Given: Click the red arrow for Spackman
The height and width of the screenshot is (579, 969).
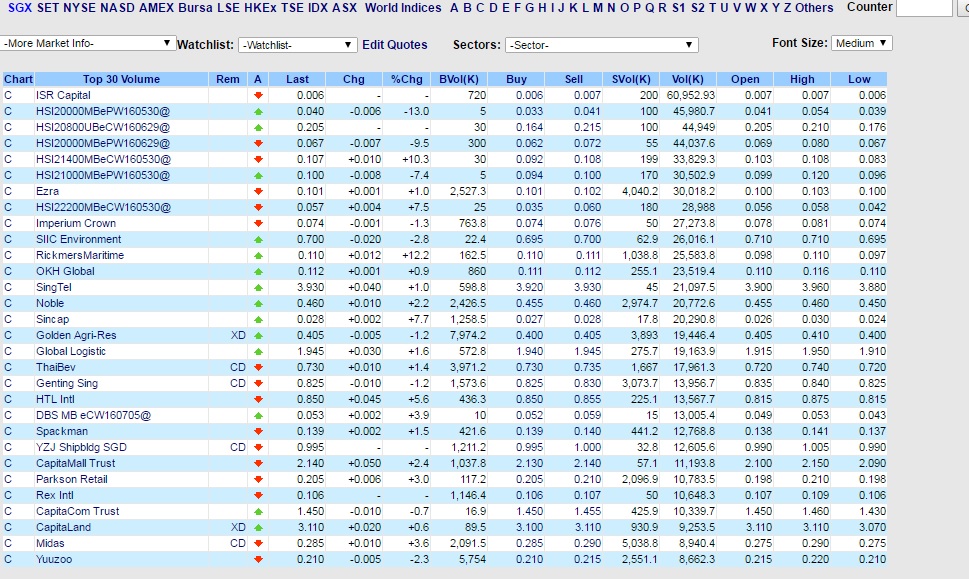Looking at the screenshot, I should (258, 431).
